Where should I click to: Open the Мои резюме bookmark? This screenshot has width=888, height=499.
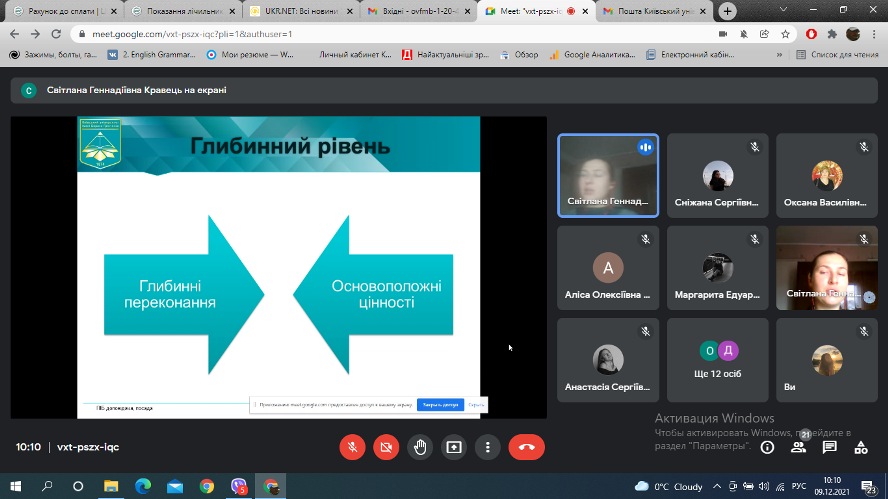coord(250,55)
